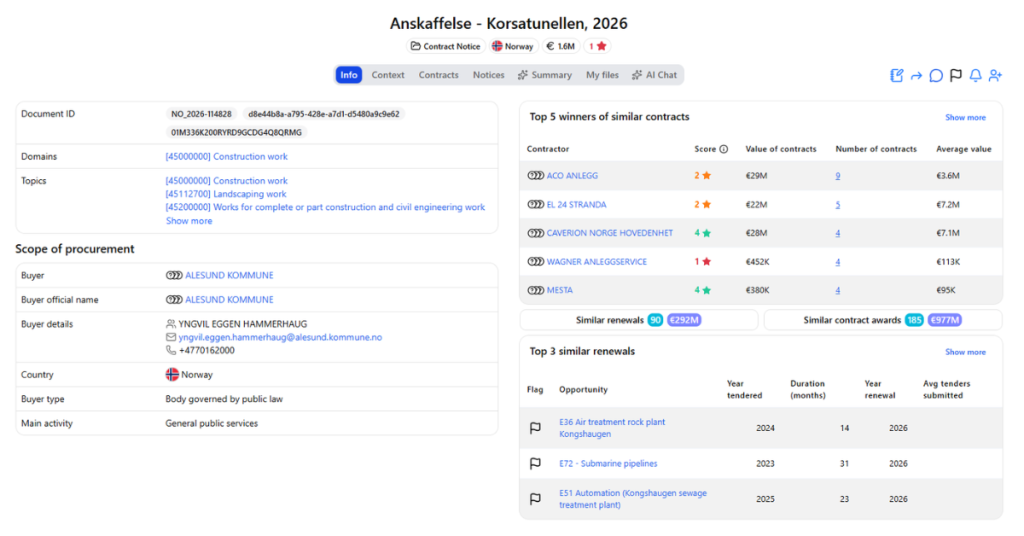This screenshot has height=536, width=1024.
Task: Click the person icon by YNGVIL EGGEN HAMMERHAUG
Action: [170, 324]
